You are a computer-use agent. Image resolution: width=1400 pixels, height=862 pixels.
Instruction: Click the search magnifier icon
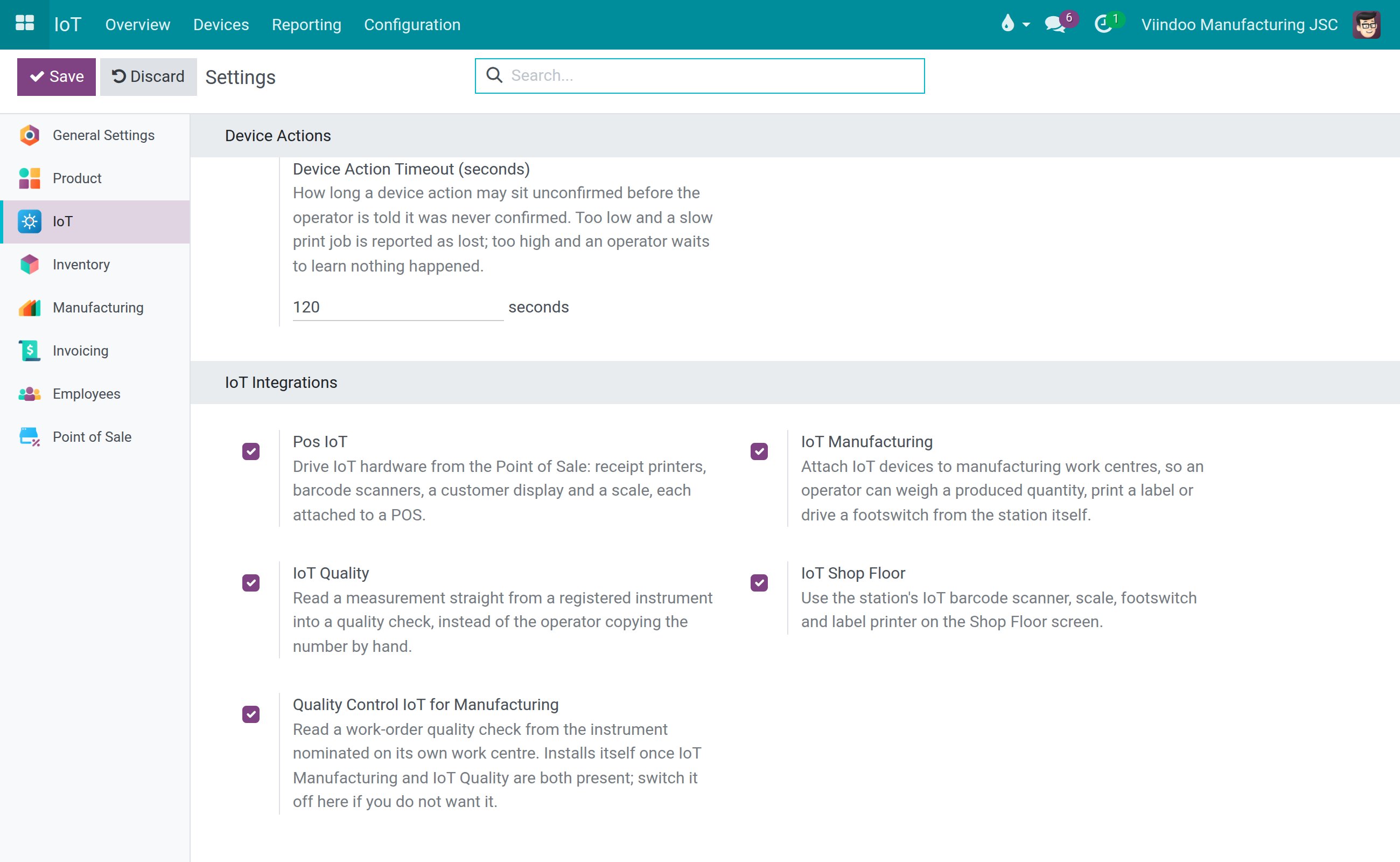tap(494, 75)
